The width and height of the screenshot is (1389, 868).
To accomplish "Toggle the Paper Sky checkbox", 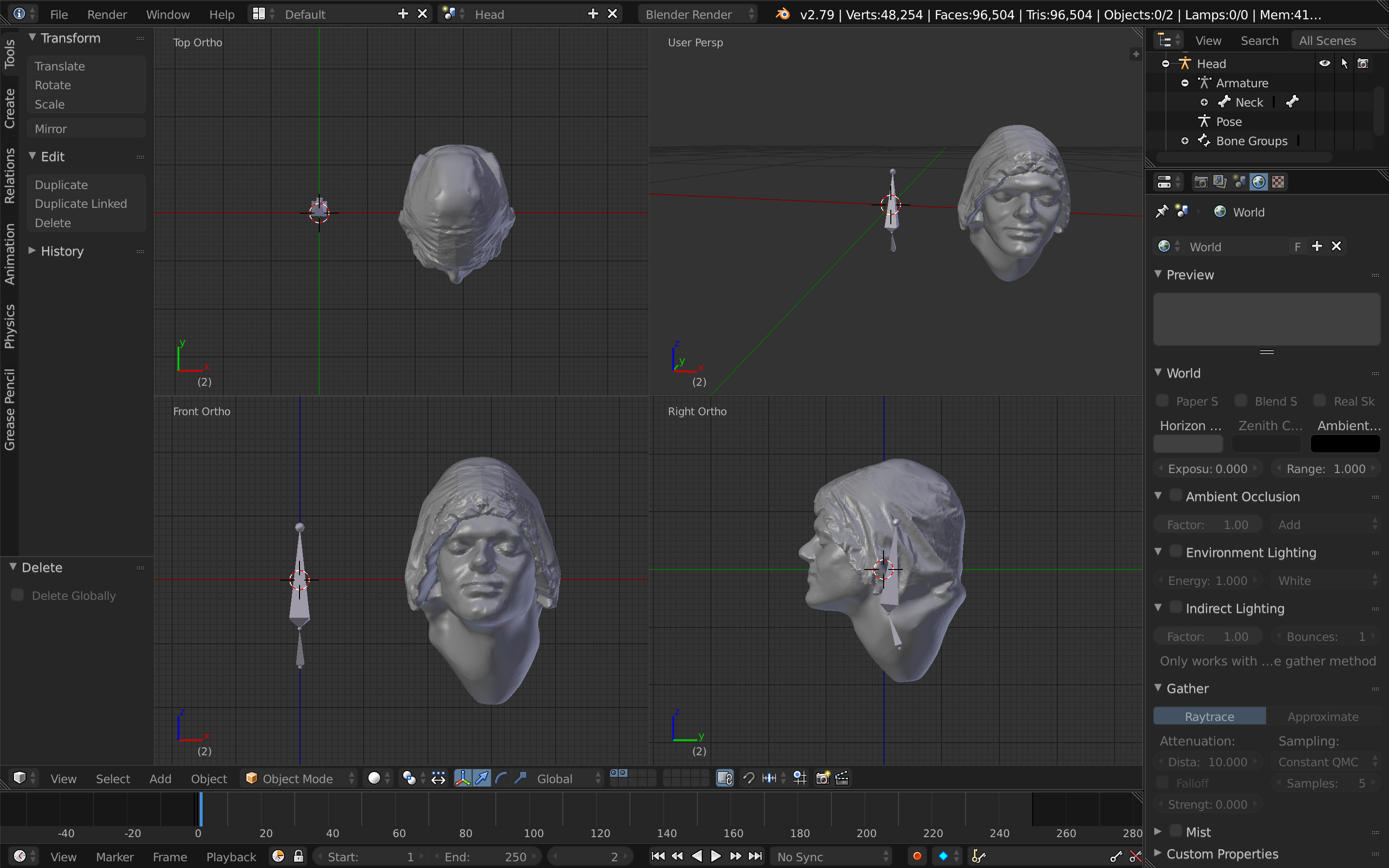I will 1162,400.
